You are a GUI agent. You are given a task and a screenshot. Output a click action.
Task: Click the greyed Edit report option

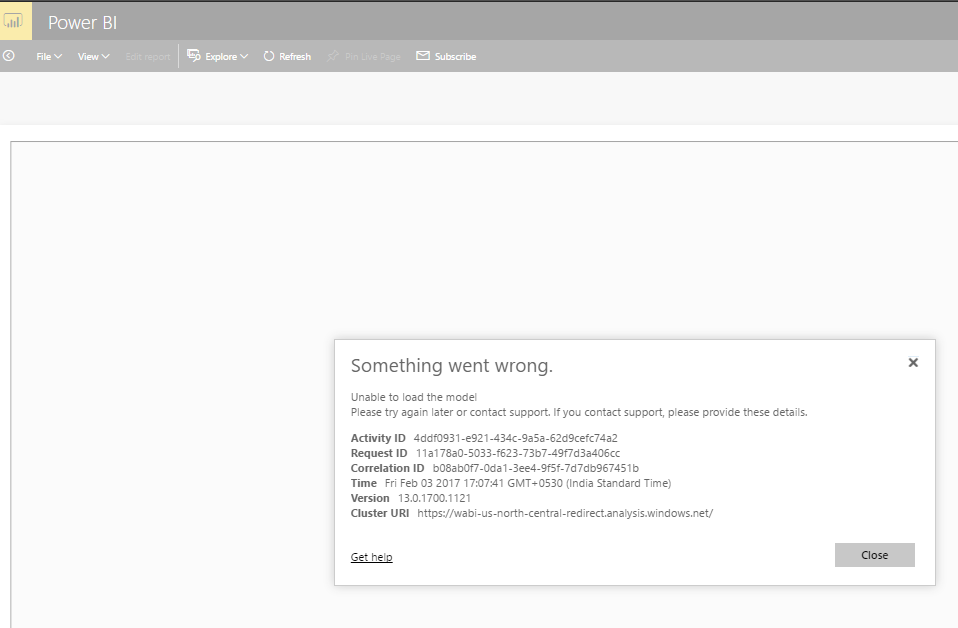pos(148,57)
